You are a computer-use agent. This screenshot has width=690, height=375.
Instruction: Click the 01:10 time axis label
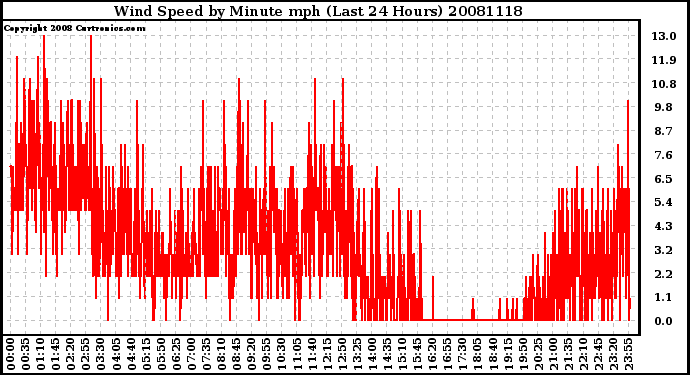(40, 354)
